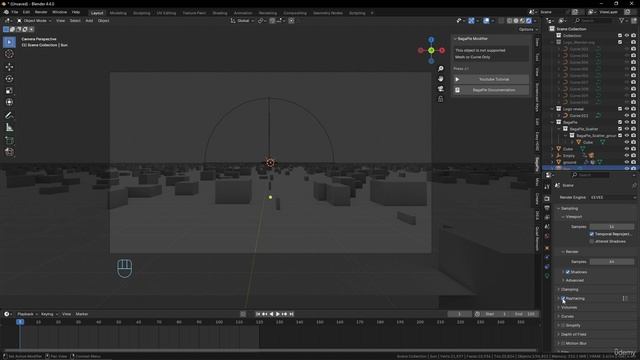This screenshot has height=360, width=640.
Task: Click the zoom magnifier viewport icon
Action: click(x=440, y=69)
